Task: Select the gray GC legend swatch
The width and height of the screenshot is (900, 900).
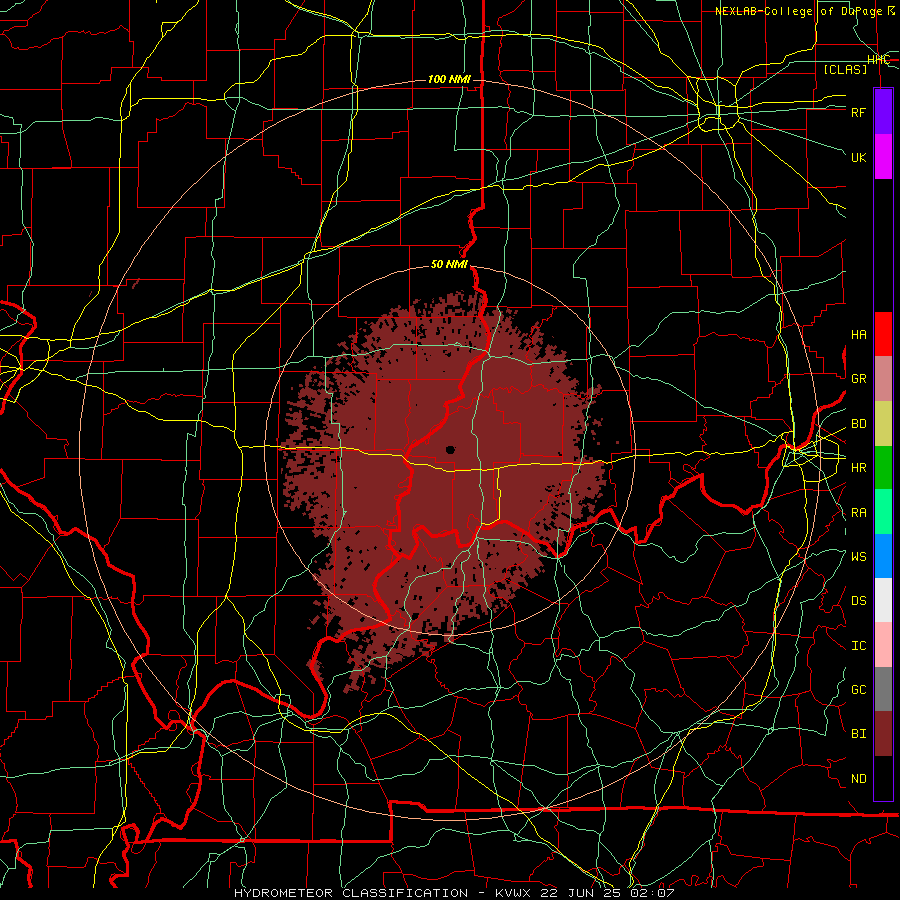Action: 883,689
